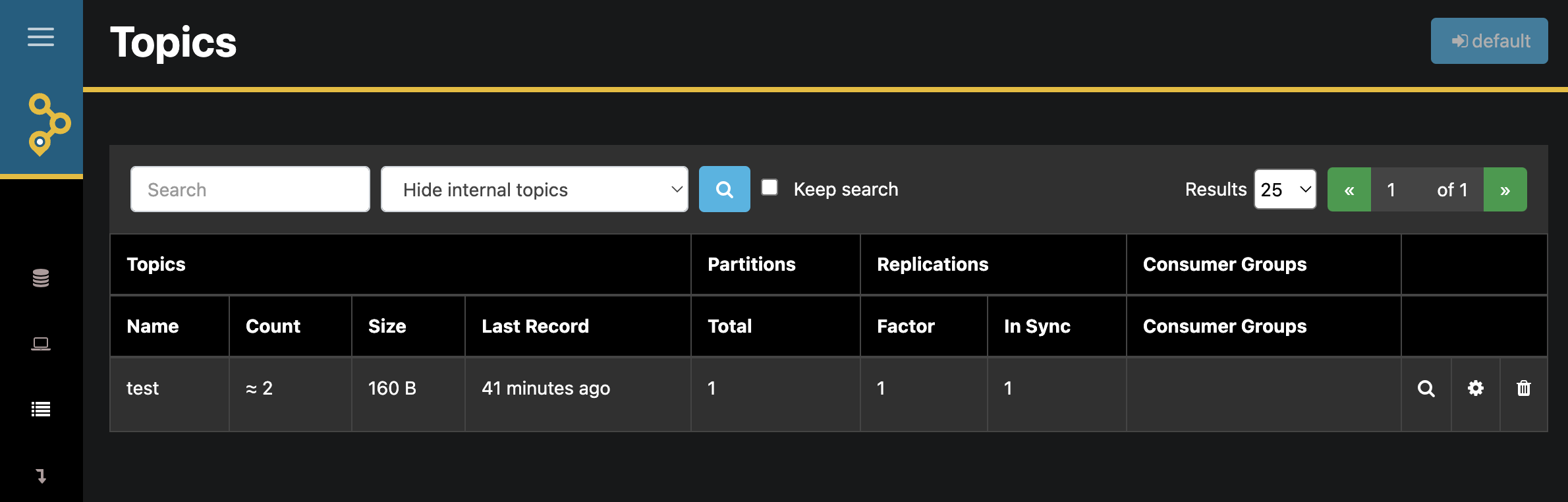1568x502 pixels.
Task: View data for test topic (magnifier)
Action: point(1426,389)
